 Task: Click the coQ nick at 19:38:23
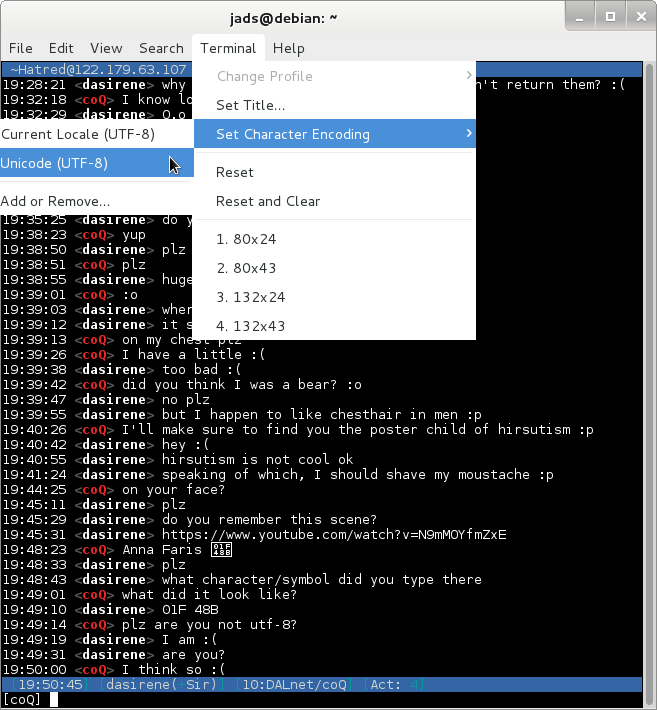pos(94,235)
